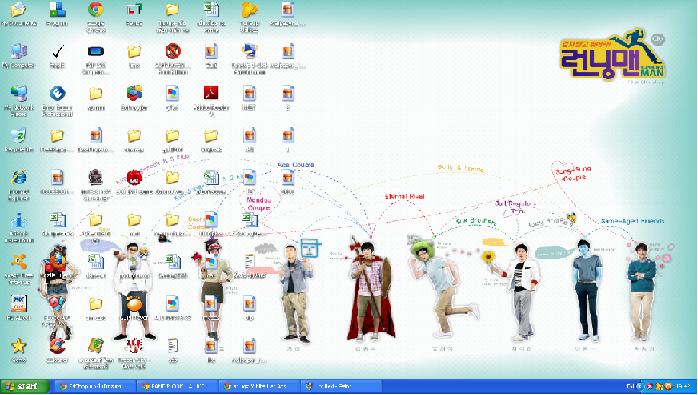Open the Recycle Bin icon
Image resolution: width=698 pixels, height=395 pixels.
[19, 136]
